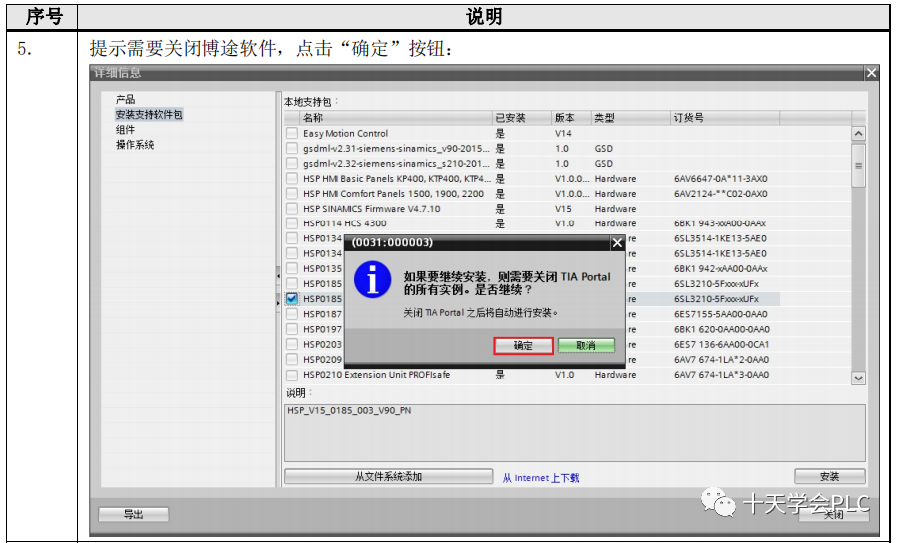Tick the gsdml-v2.31 sinamics_v90 checkbox
Viewport: 899px width, 543px height.
[292, 149]
